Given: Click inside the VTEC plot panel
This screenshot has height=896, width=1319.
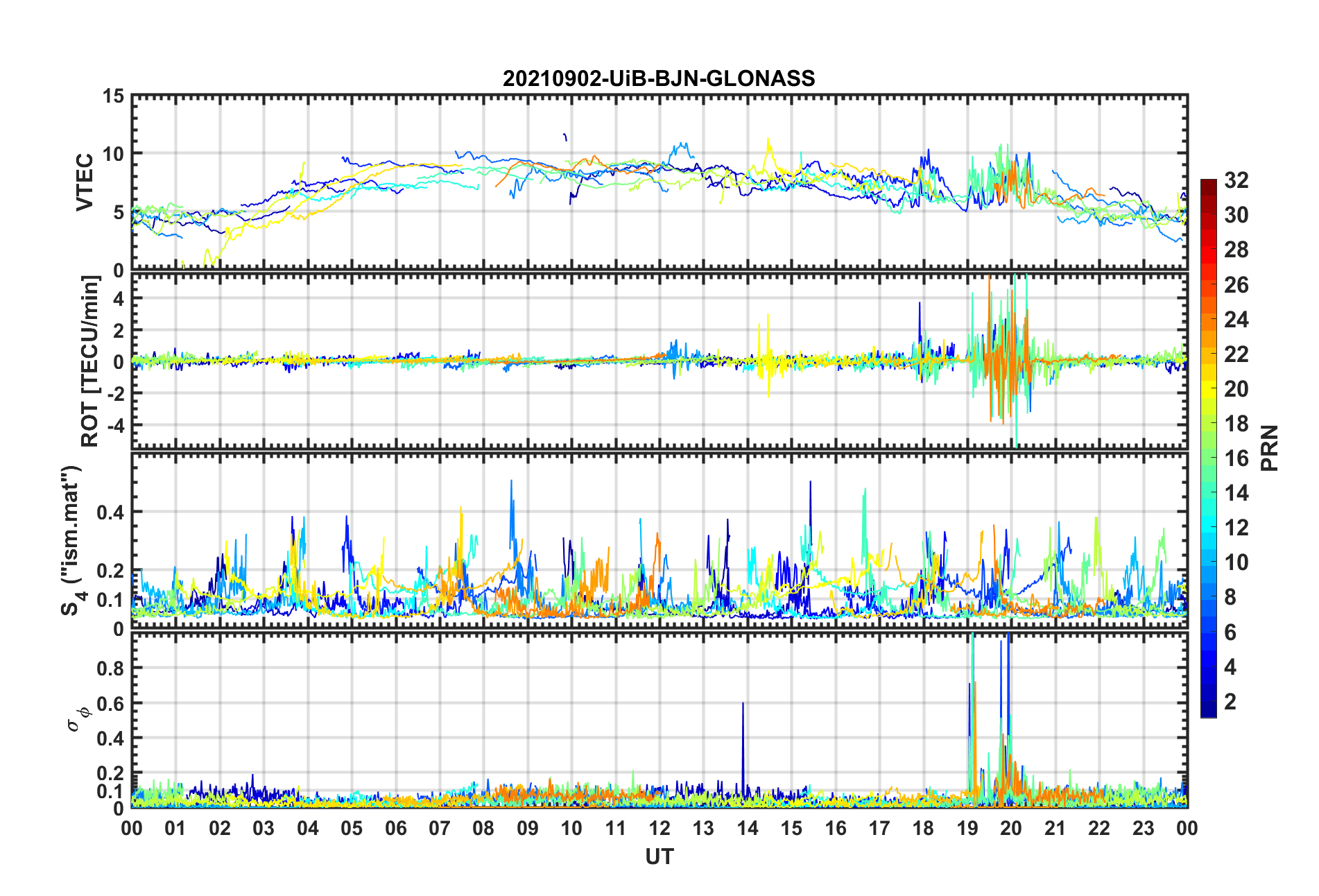Looking at the screenshot, I should pyautogui.click(x=659, y=182).
